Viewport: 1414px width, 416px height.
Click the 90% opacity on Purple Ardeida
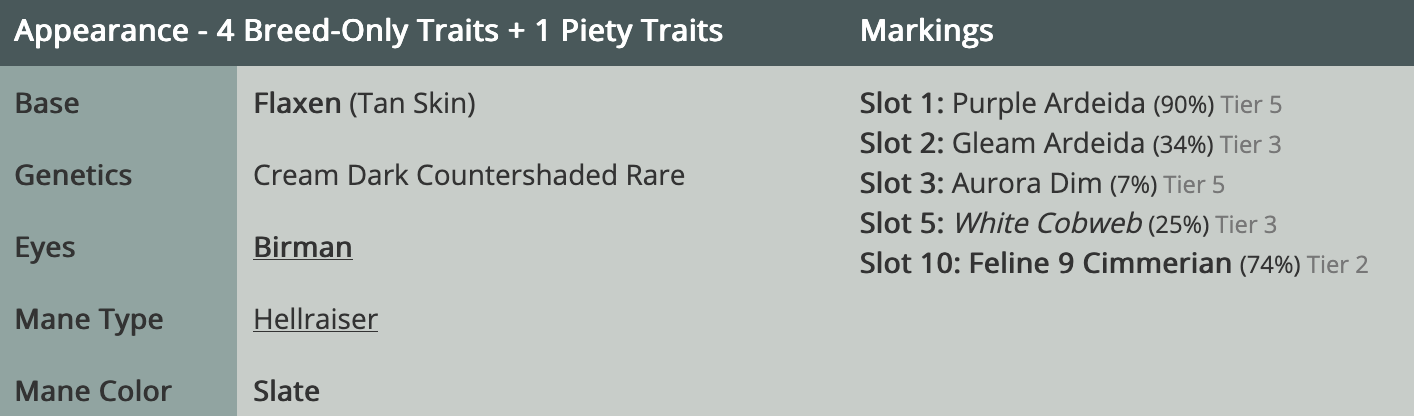click(x=1183, y=104)
